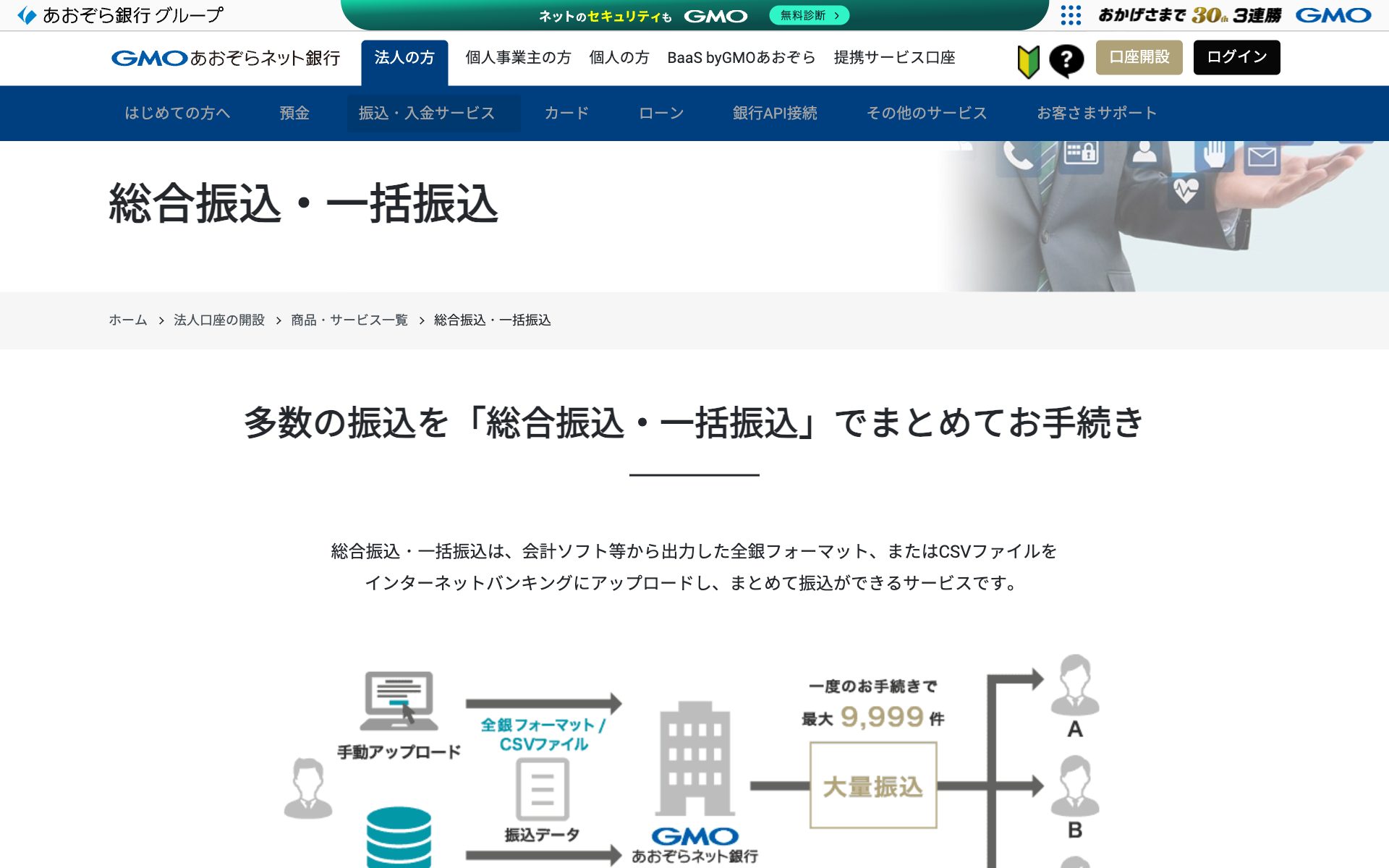The image size is (1389, 868).
Task: Click the beginner leaf mark icon
Action: point(1028,61)
